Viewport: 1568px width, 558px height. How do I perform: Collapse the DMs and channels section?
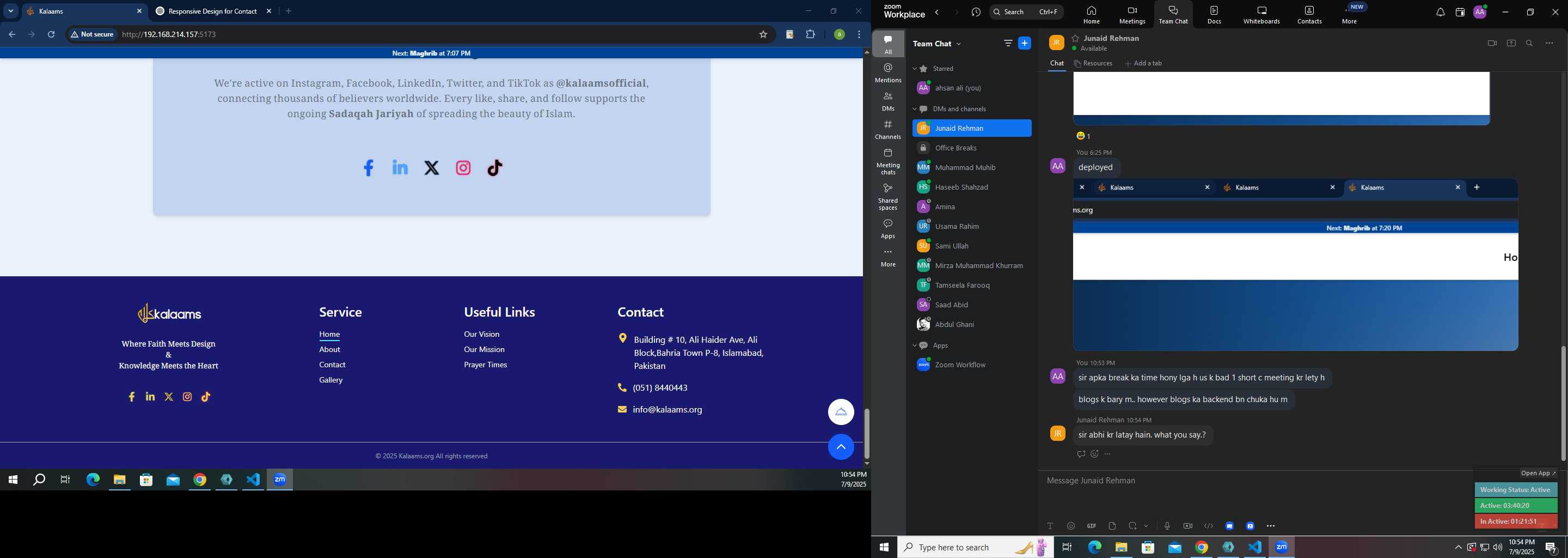(x=914, y=109)
